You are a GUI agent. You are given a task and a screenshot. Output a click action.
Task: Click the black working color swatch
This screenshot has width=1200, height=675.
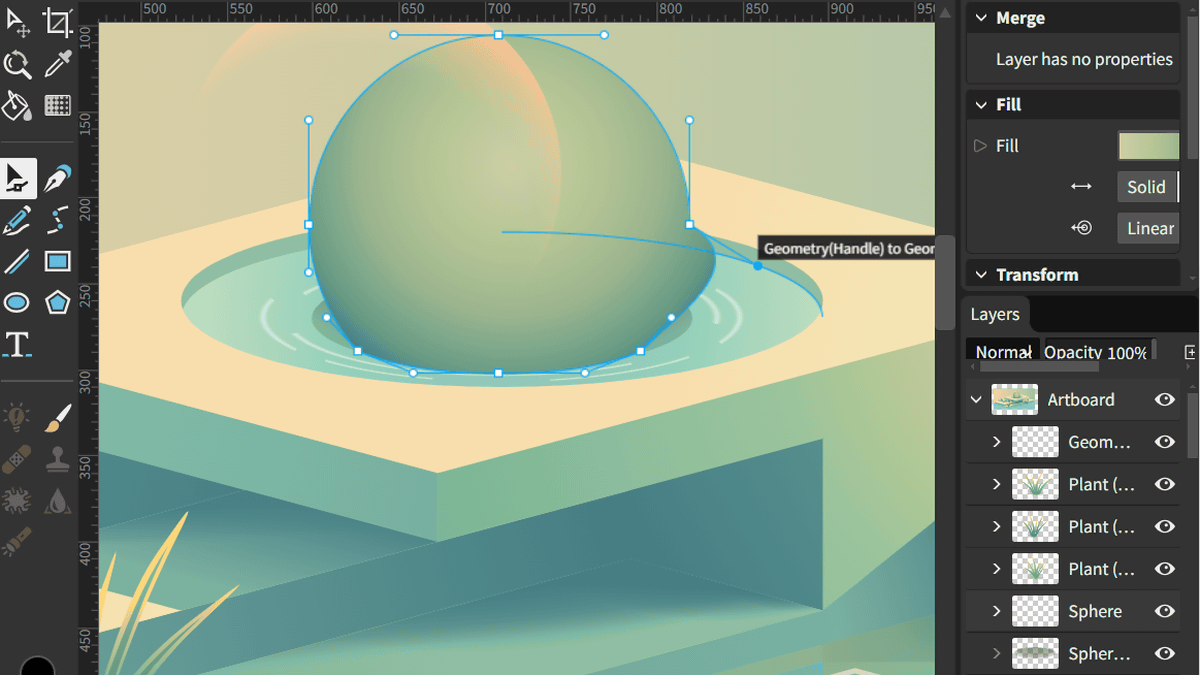pyautogui.click(x=38, y=666)
